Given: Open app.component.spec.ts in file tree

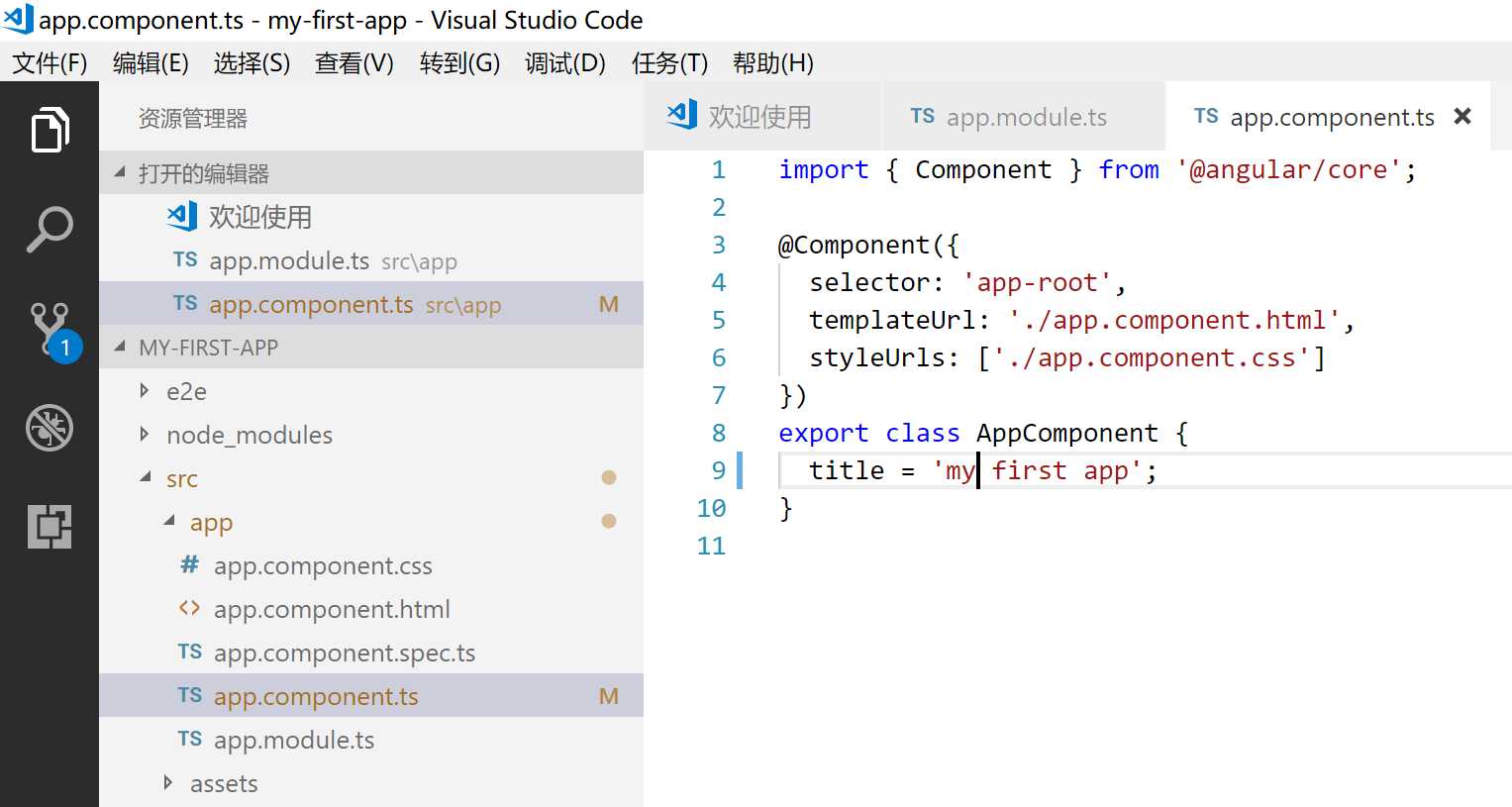Looking at the screenshot, I should coord(371,652).
